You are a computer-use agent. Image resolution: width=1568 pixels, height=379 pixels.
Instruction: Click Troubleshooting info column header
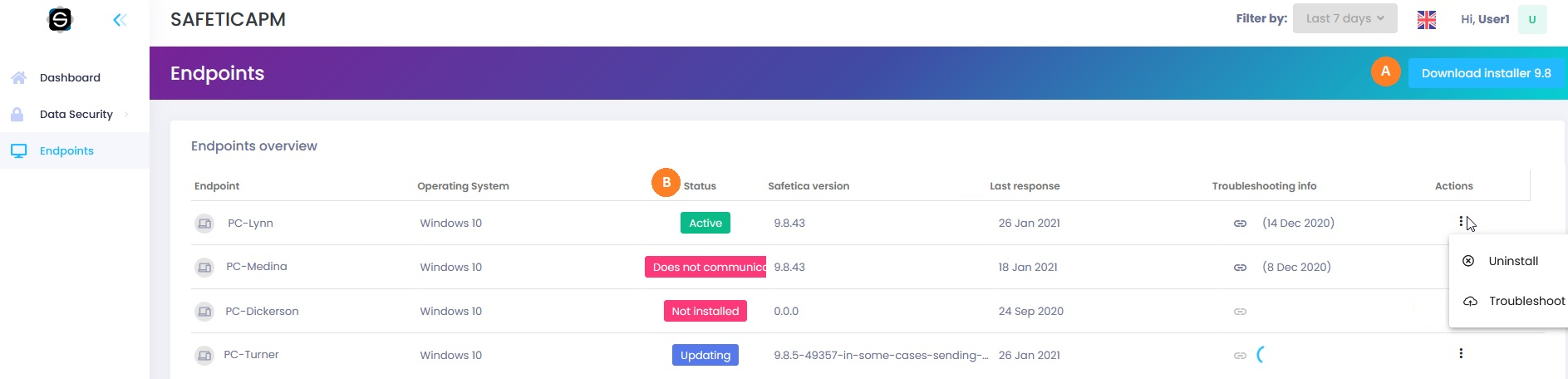tap(1264, 186)
